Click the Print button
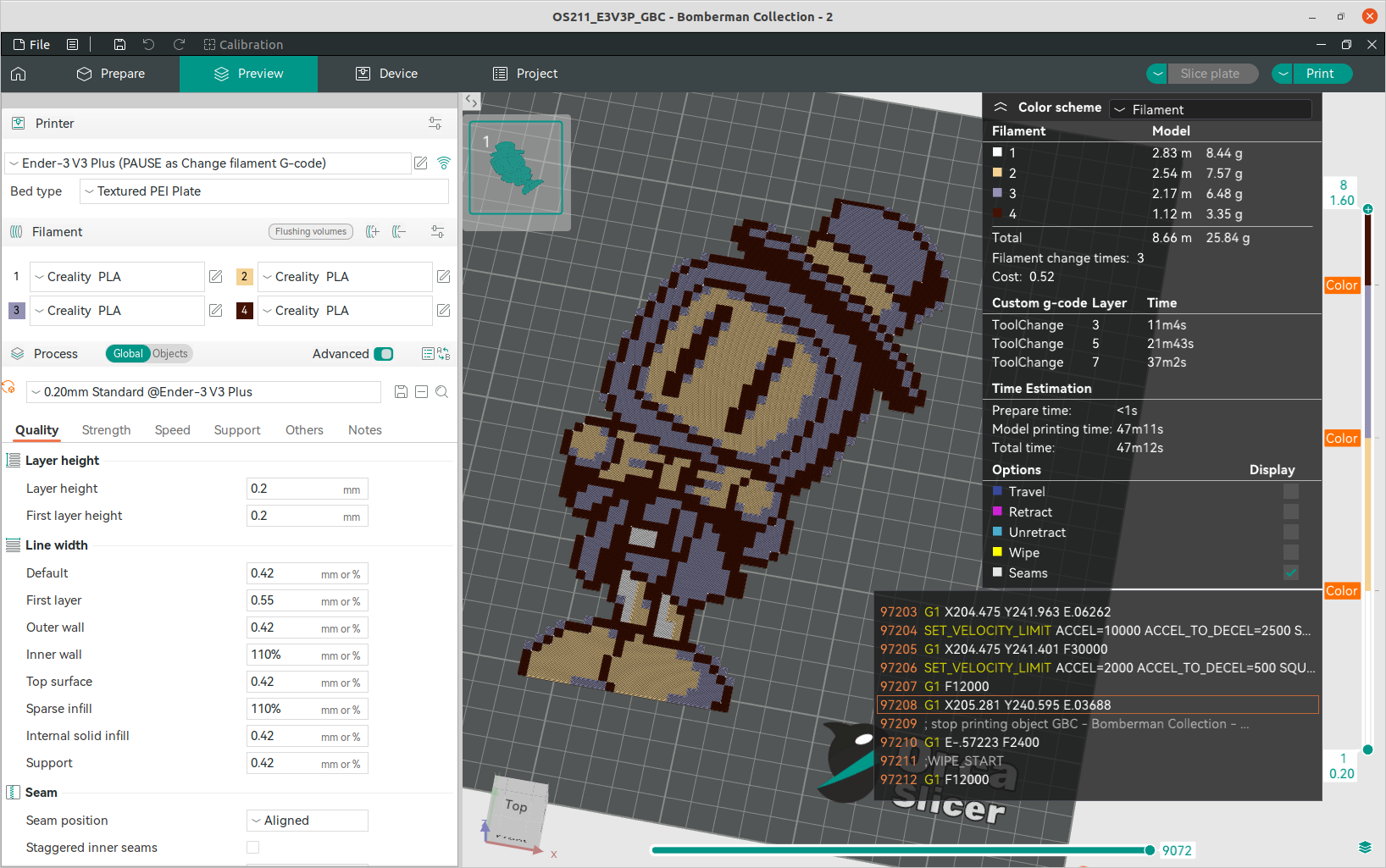The width and height of the screenshot is (1386, 868). [1320, 74]
